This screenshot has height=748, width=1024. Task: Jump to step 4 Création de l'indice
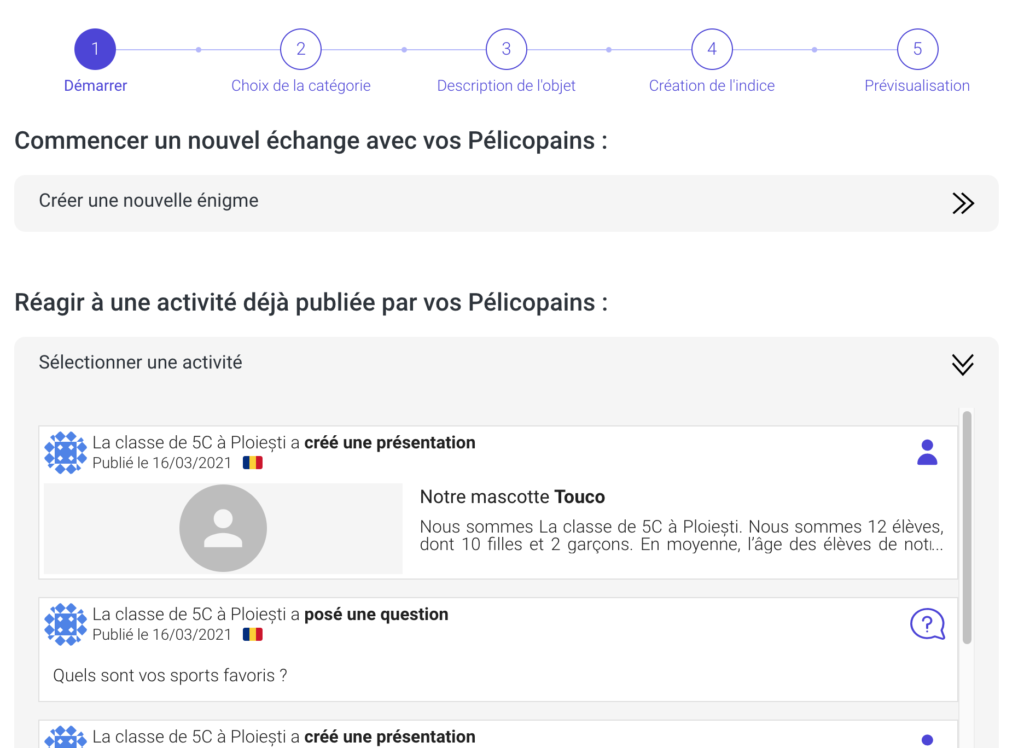pyautogui.click(x=711, y=49)
